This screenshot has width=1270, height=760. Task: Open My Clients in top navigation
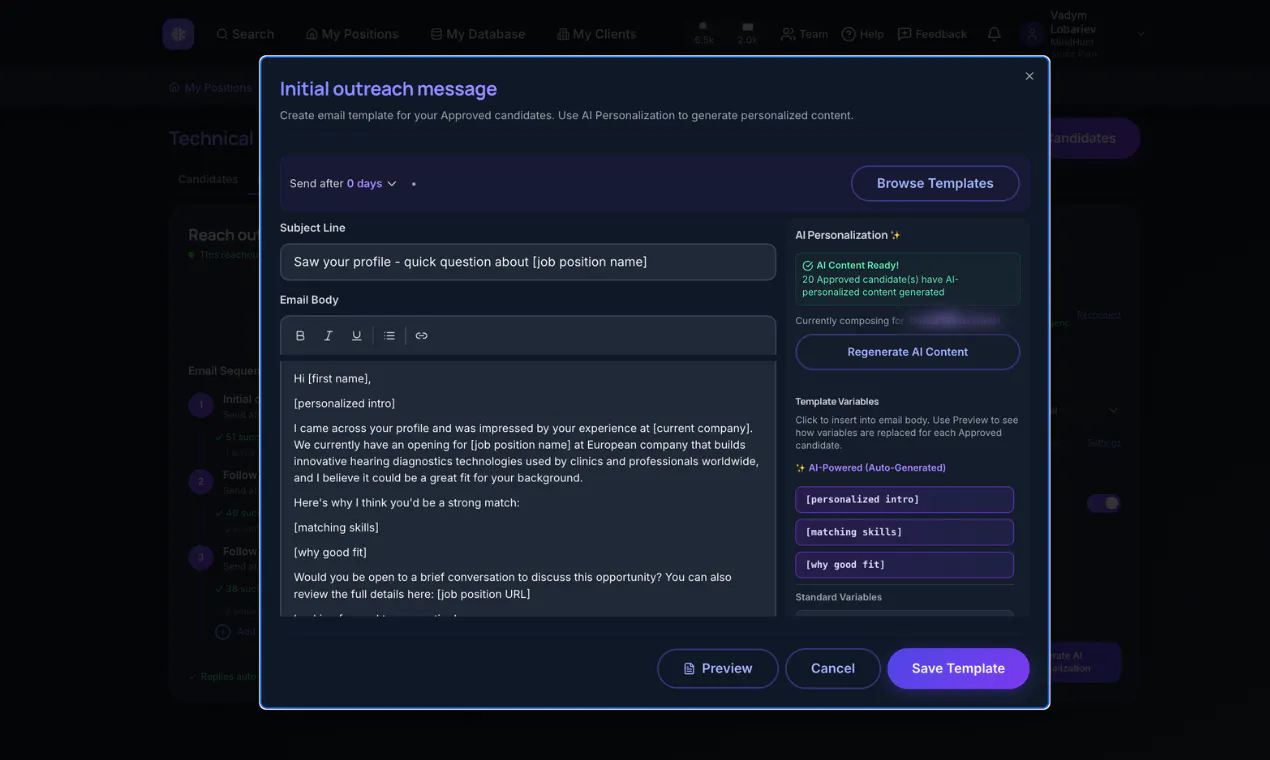point(596,34)
